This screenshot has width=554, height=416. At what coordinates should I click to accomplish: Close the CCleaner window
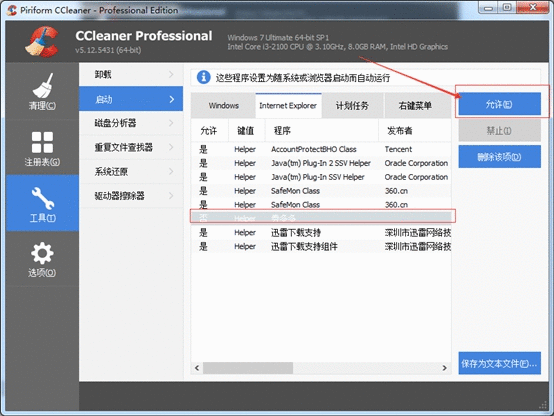tap(533, 7)
